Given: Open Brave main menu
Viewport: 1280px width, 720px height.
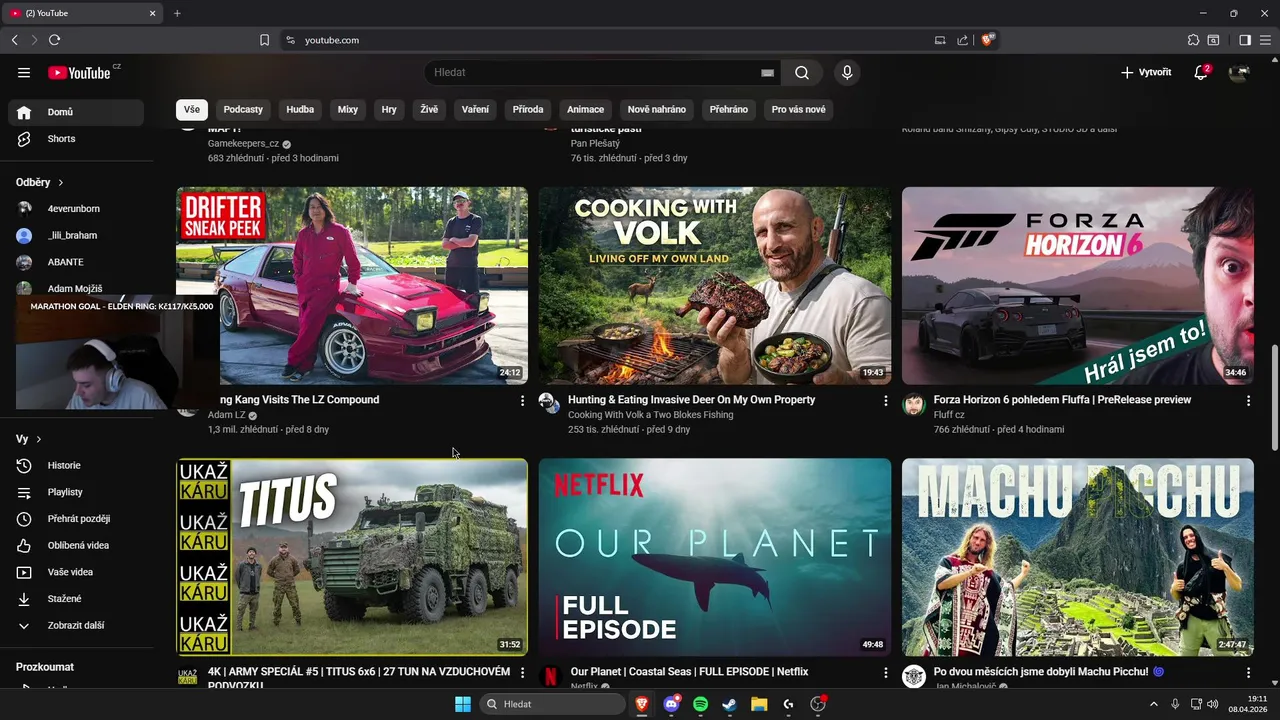Looking at the screenshot, I should 1266,40.
